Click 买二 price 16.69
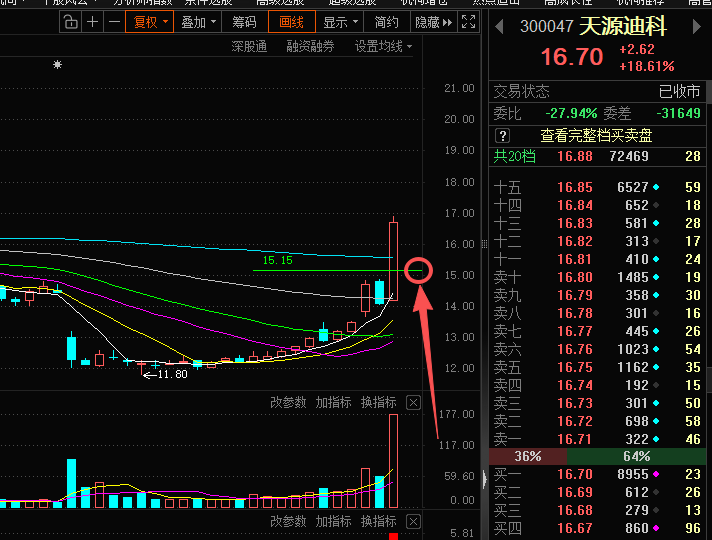Viewport: 712px width, 540px height. (x=575, y=492)
